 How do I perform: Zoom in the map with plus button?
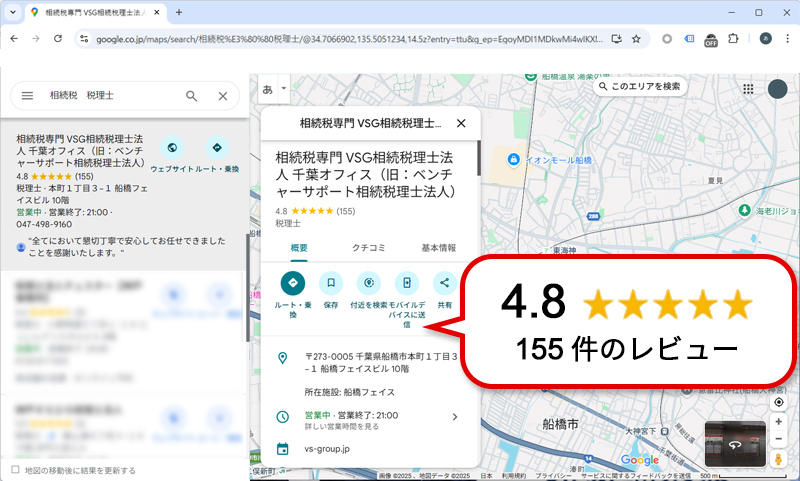click(779, 421)
